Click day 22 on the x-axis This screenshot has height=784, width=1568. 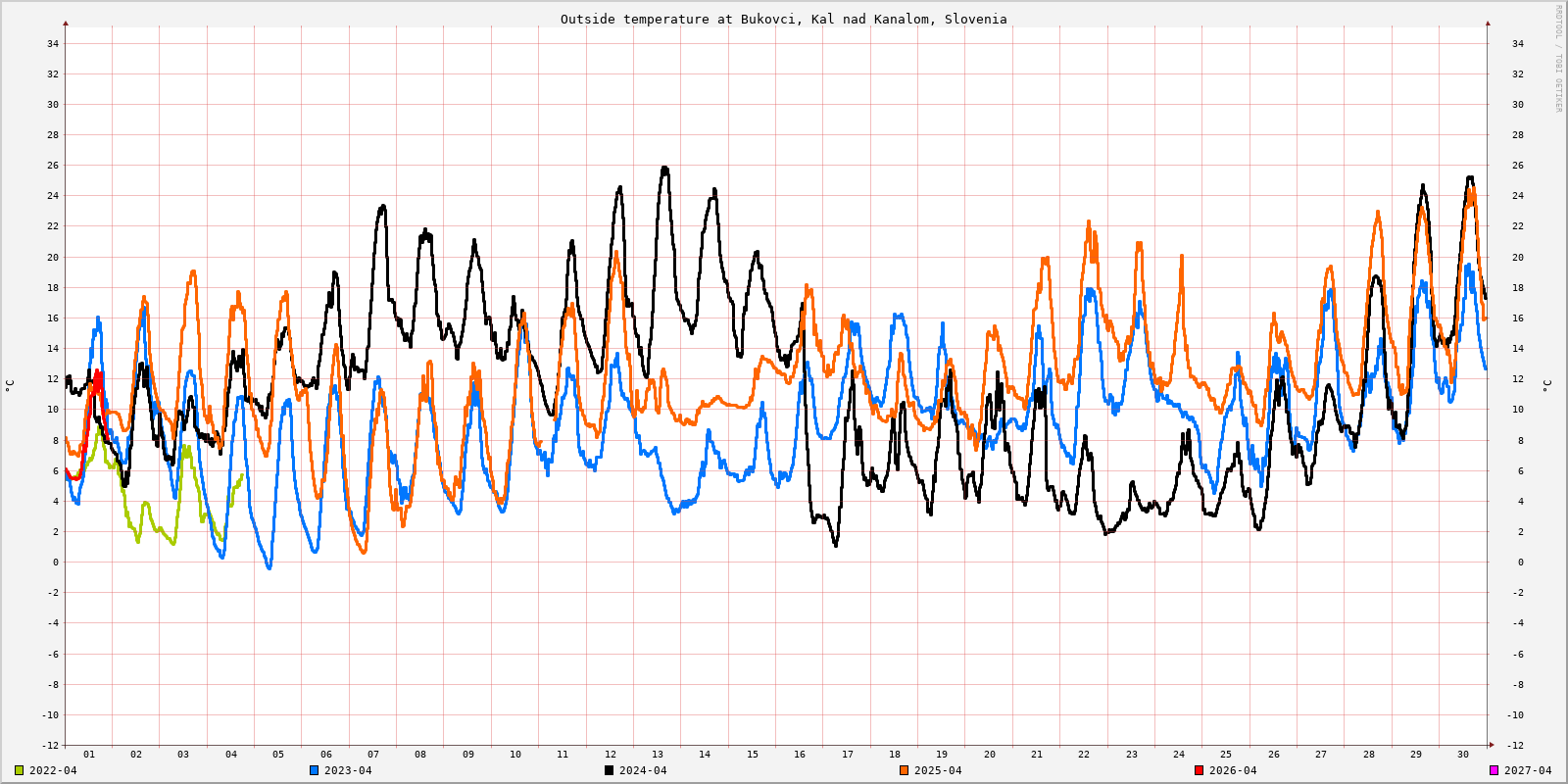point(1084,755)
